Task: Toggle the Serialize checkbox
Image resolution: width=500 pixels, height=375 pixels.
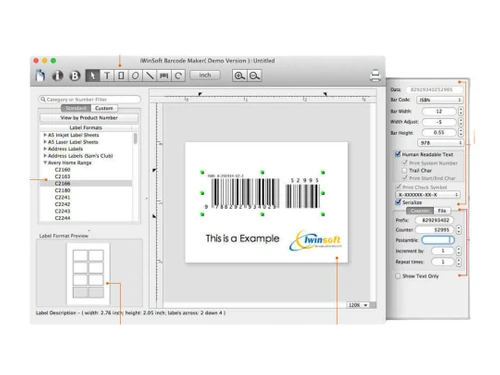Action: (x=398, y=202)
